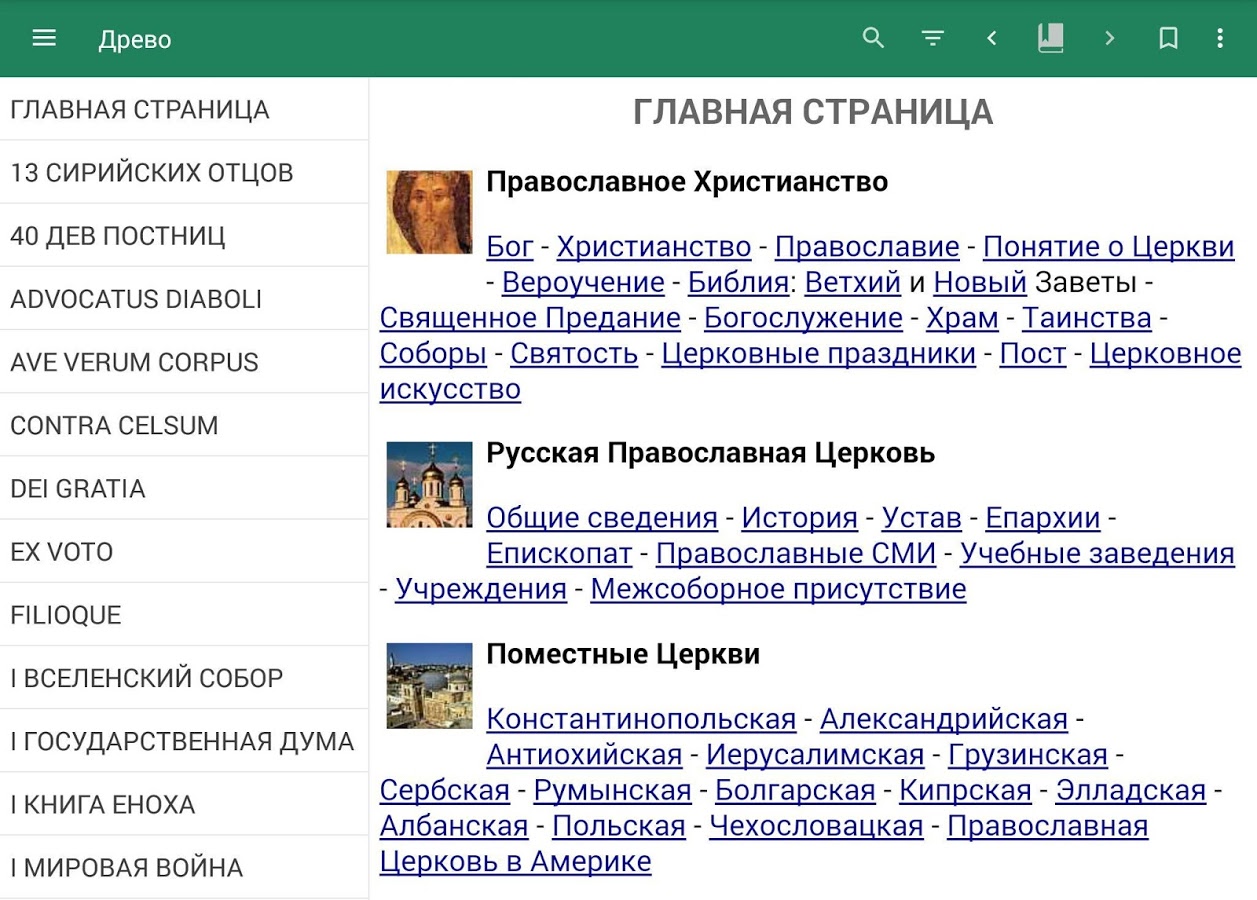1257x900 pixels.
Task: Select CONTRA CELSUM entry
Action: pyautogui.click(x=184, y=424)
